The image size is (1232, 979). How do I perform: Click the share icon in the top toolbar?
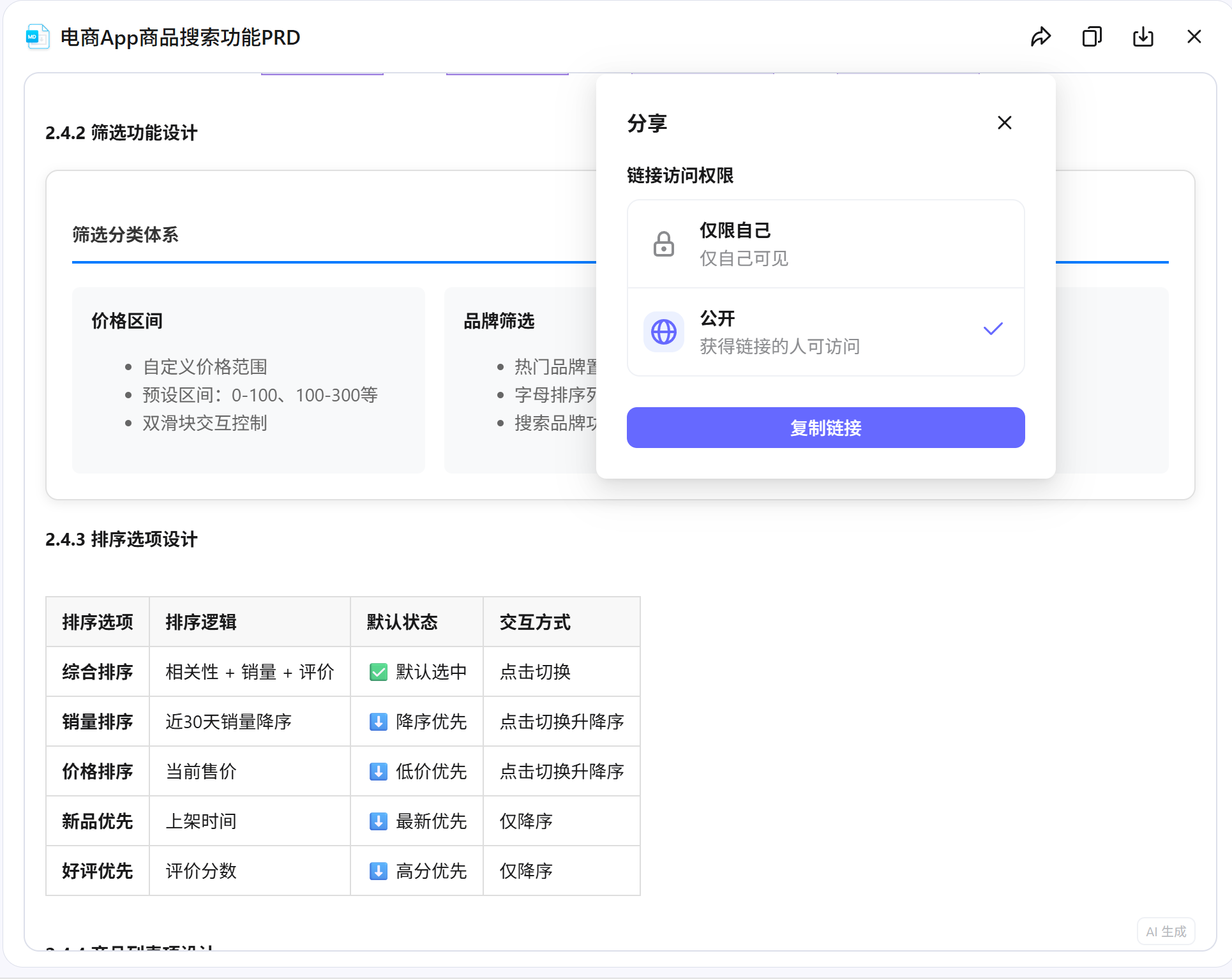(x=1041, y=36)
